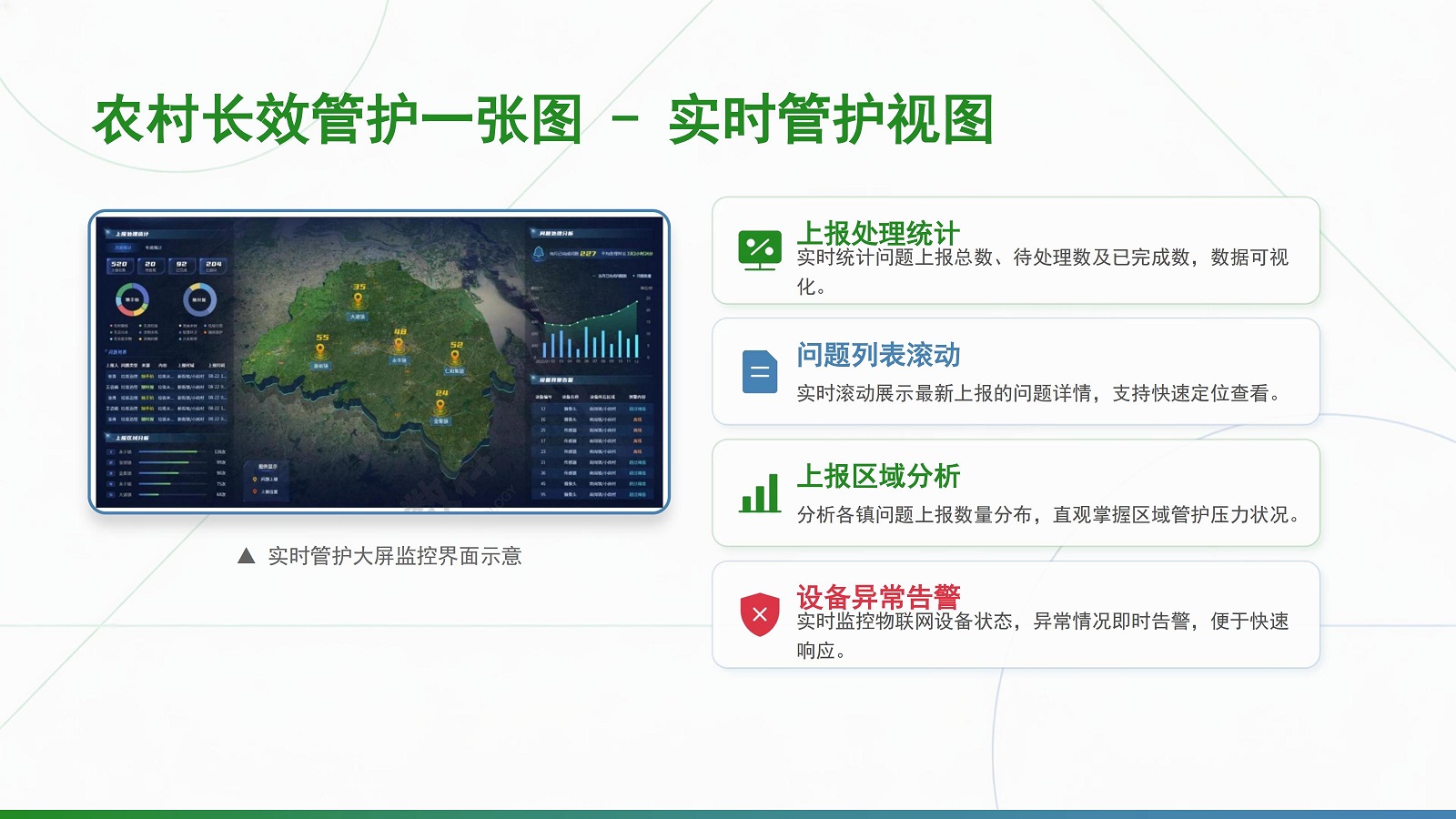Click the dashboard screenshot thumbnail
Screen dimensions: 1456x819
pos(379,362)
